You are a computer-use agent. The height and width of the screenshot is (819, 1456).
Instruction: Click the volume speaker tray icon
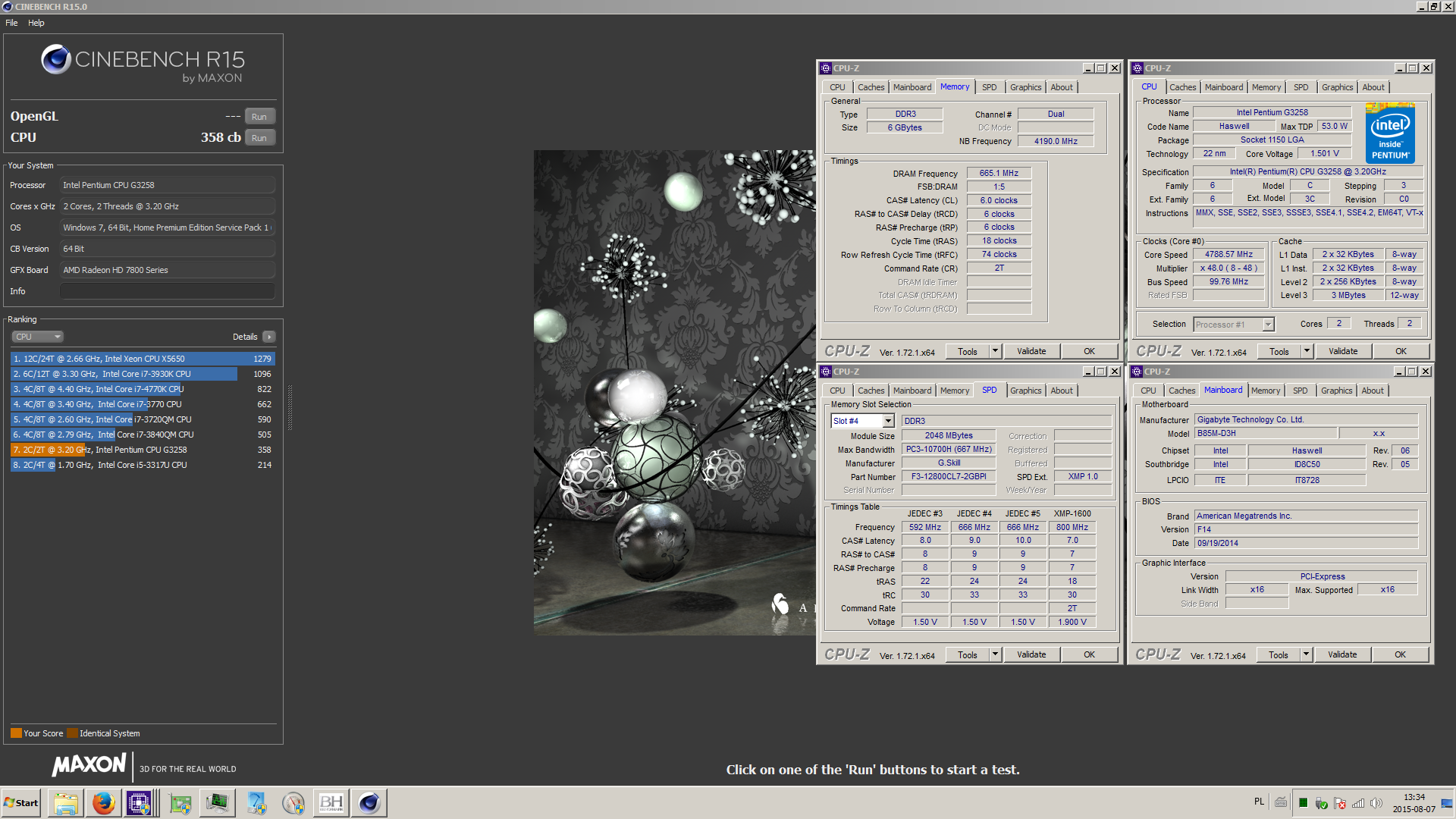[1376, 803]
